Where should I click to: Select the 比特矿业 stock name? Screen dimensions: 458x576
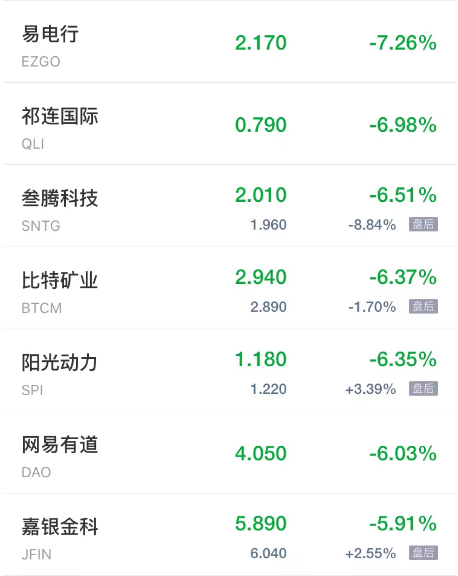click(x=60, y=280)
